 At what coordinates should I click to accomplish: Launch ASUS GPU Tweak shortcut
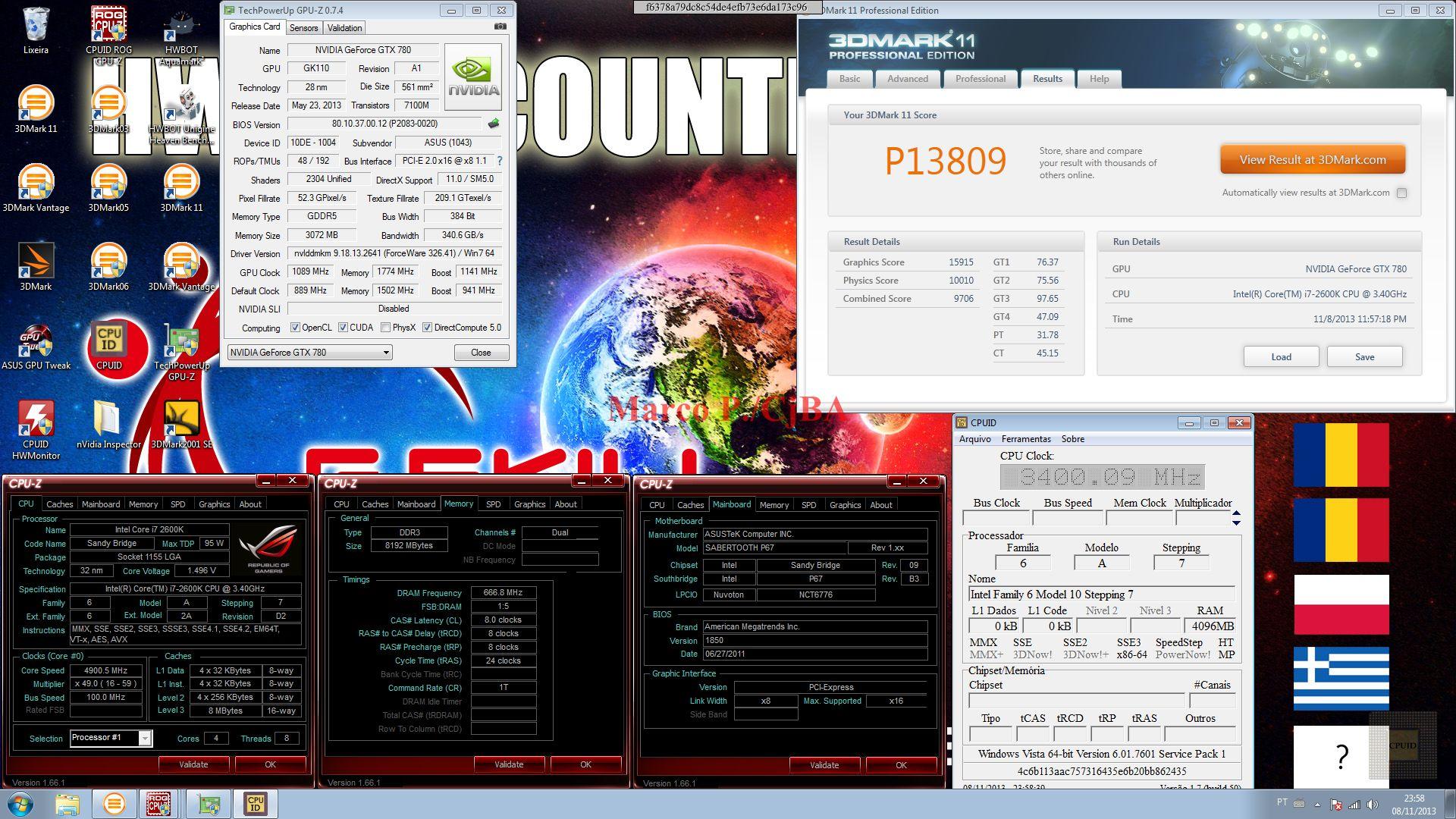(x=36, y=347)
